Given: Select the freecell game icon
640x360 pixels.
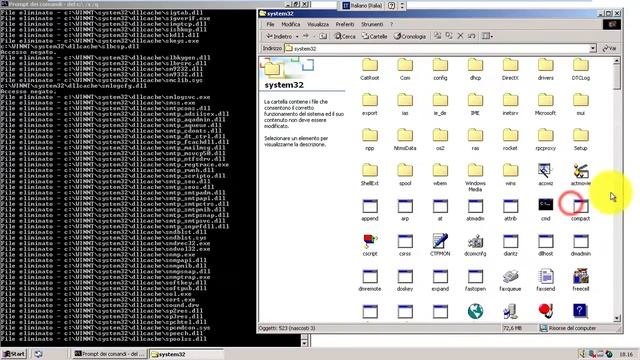Looking at the screenshot, I should 580,280.
